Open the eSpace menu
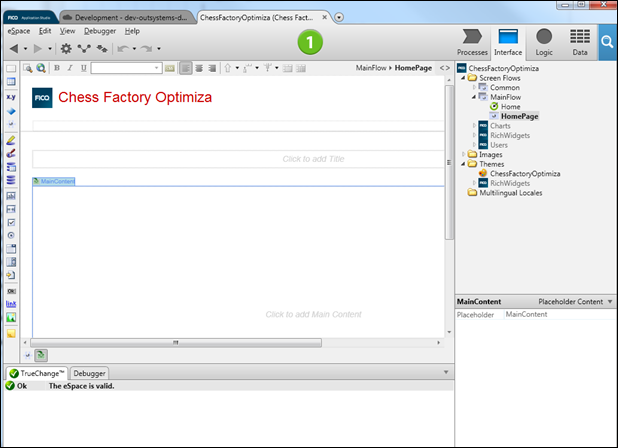Image resolution: width=618 pixels, height=448 pixels. pyautogui.click(x=19, y=31)
